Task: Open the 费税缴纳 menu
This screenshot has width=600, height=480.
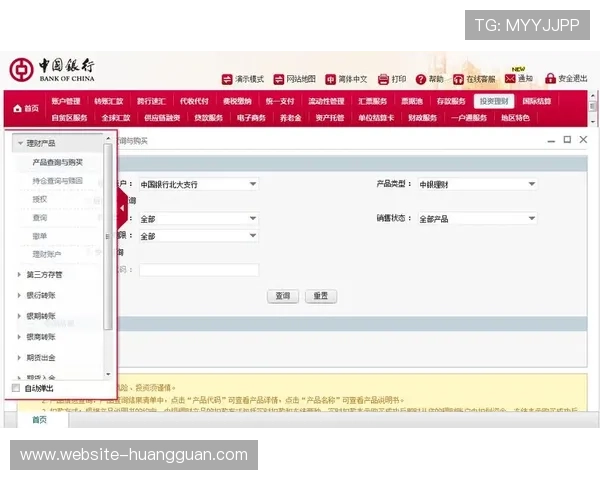Action: coord(237,101)
